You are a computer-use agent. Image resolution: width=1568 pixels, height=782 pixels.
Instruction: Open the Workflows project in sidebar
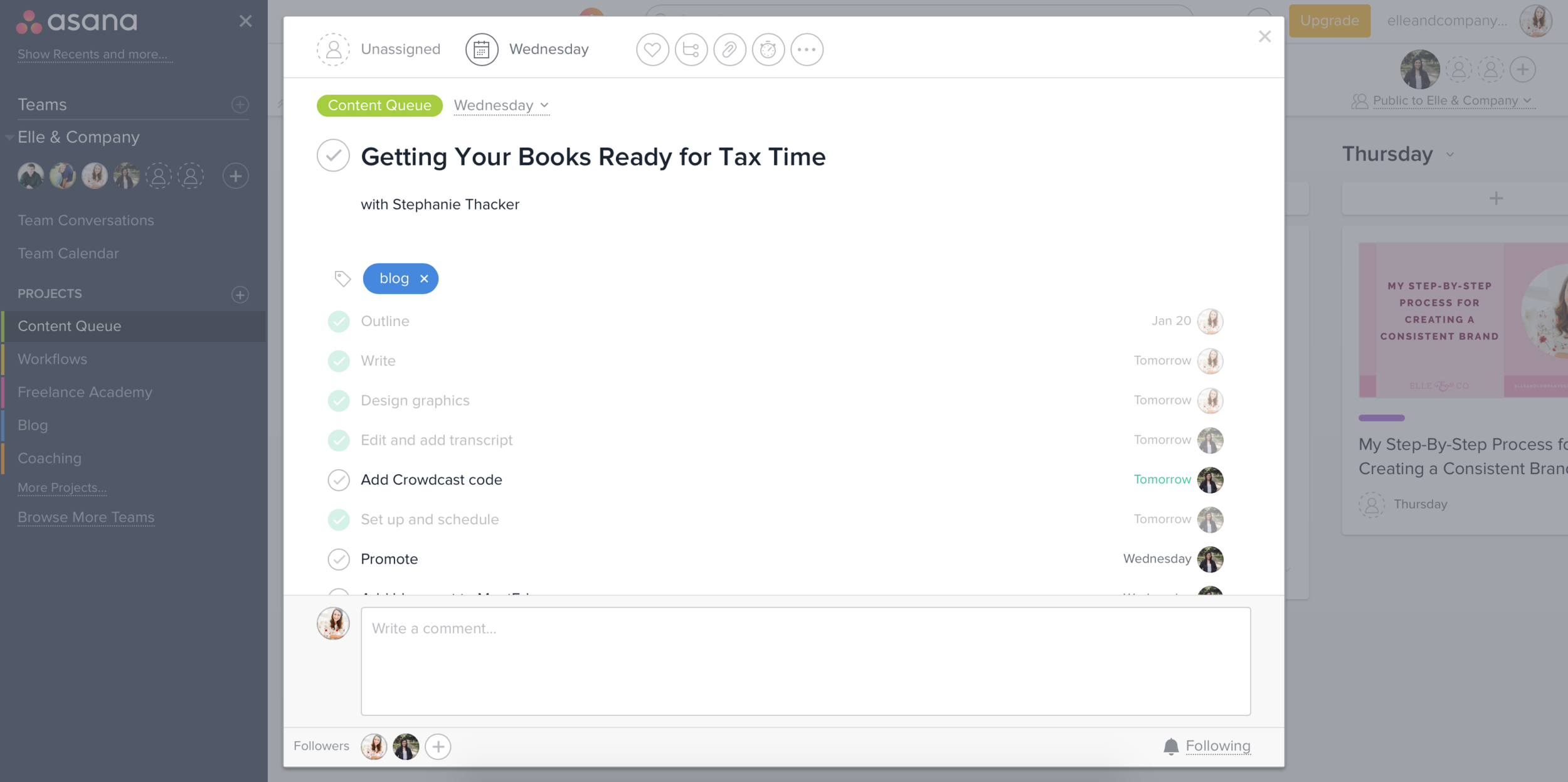[x=53, y=359]
